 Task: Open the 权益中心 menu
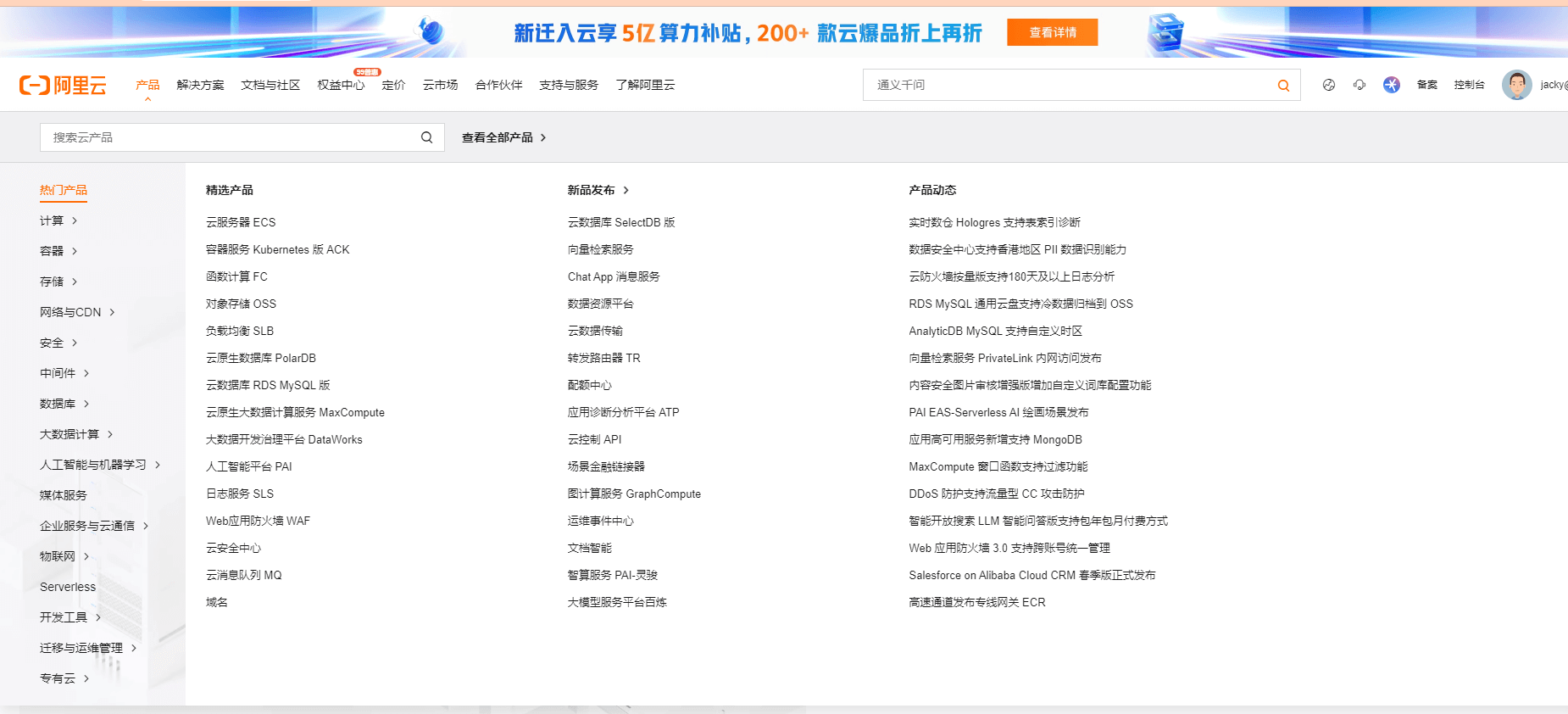tap(341, 85)
